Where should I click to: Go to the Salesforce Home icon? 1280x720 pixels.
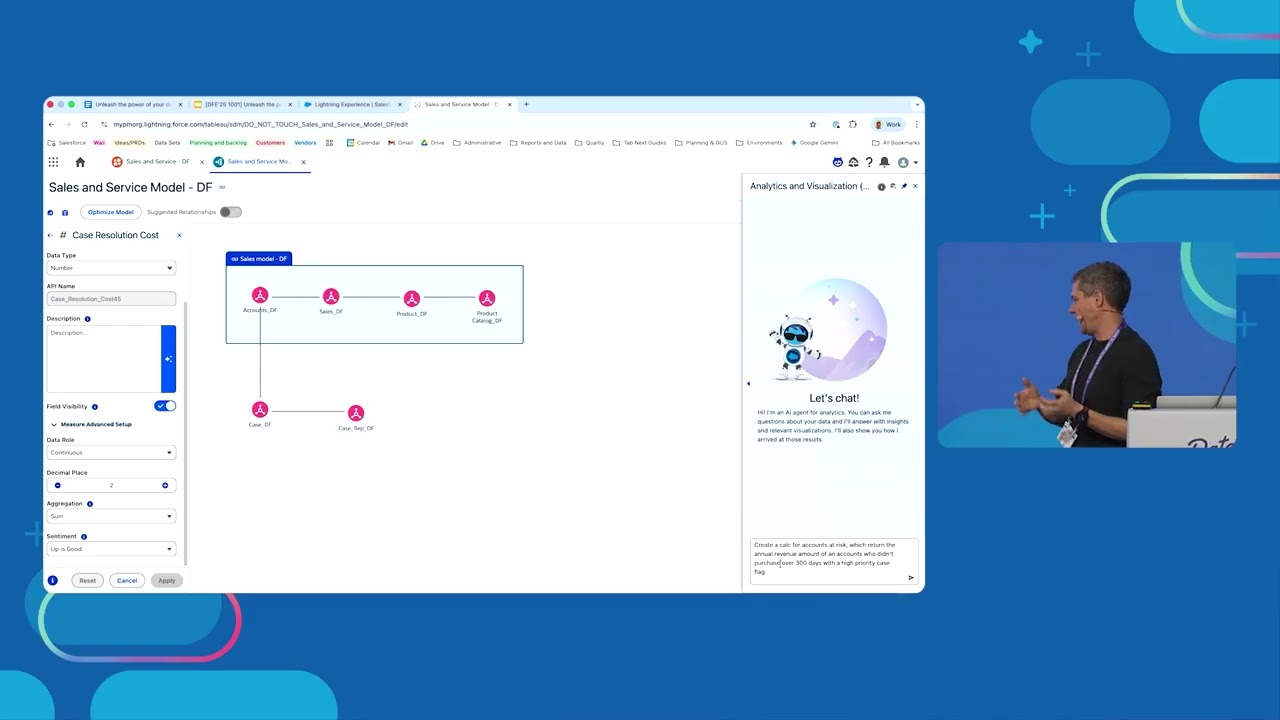[80, 162]
